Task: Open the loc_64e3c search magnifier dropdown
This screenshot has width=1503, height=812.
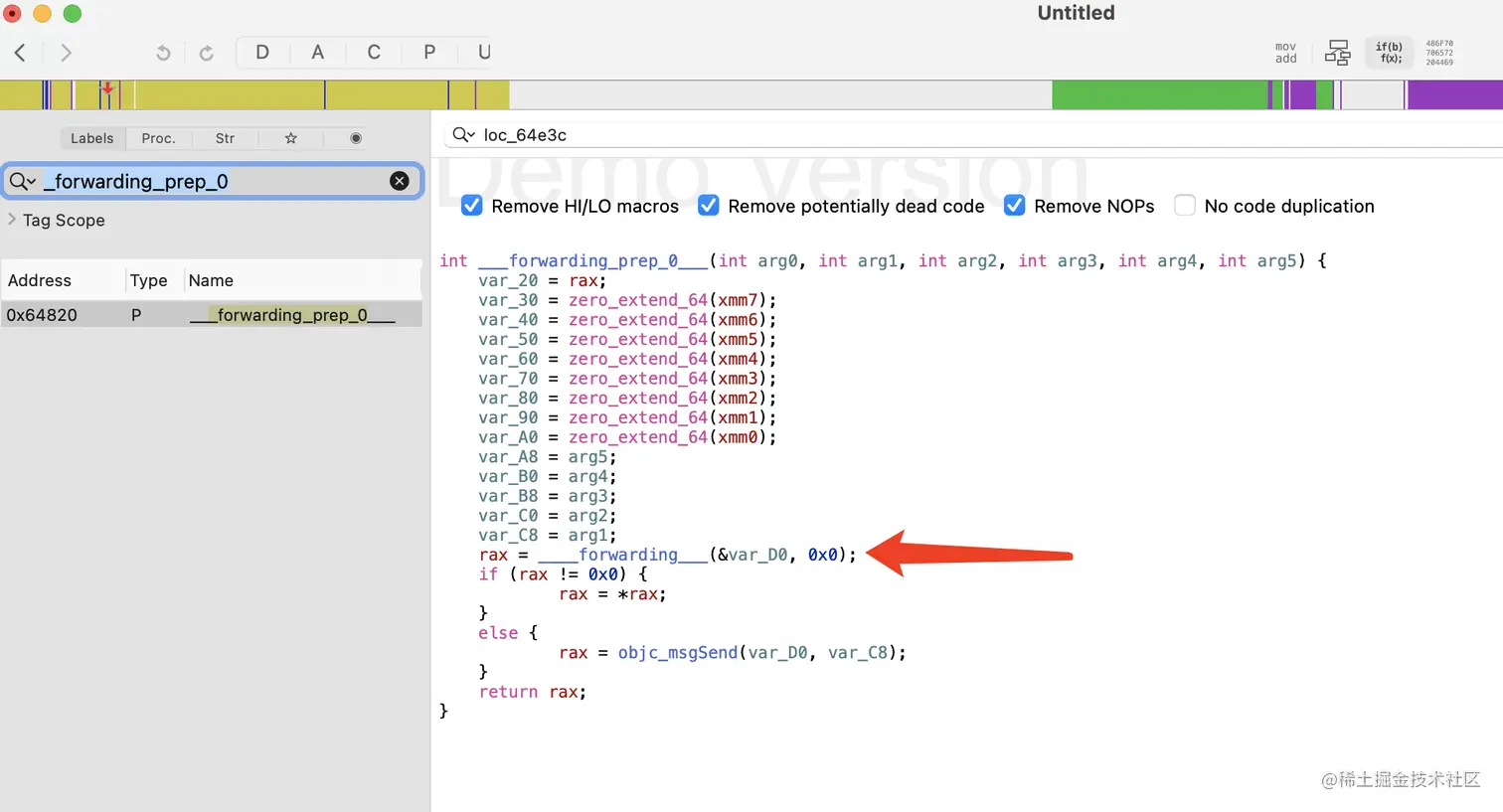Action: (463, 135)
